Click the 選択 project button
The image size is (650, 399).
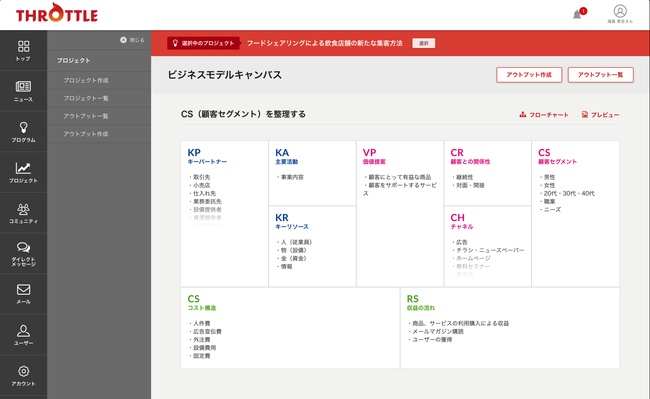424,43
